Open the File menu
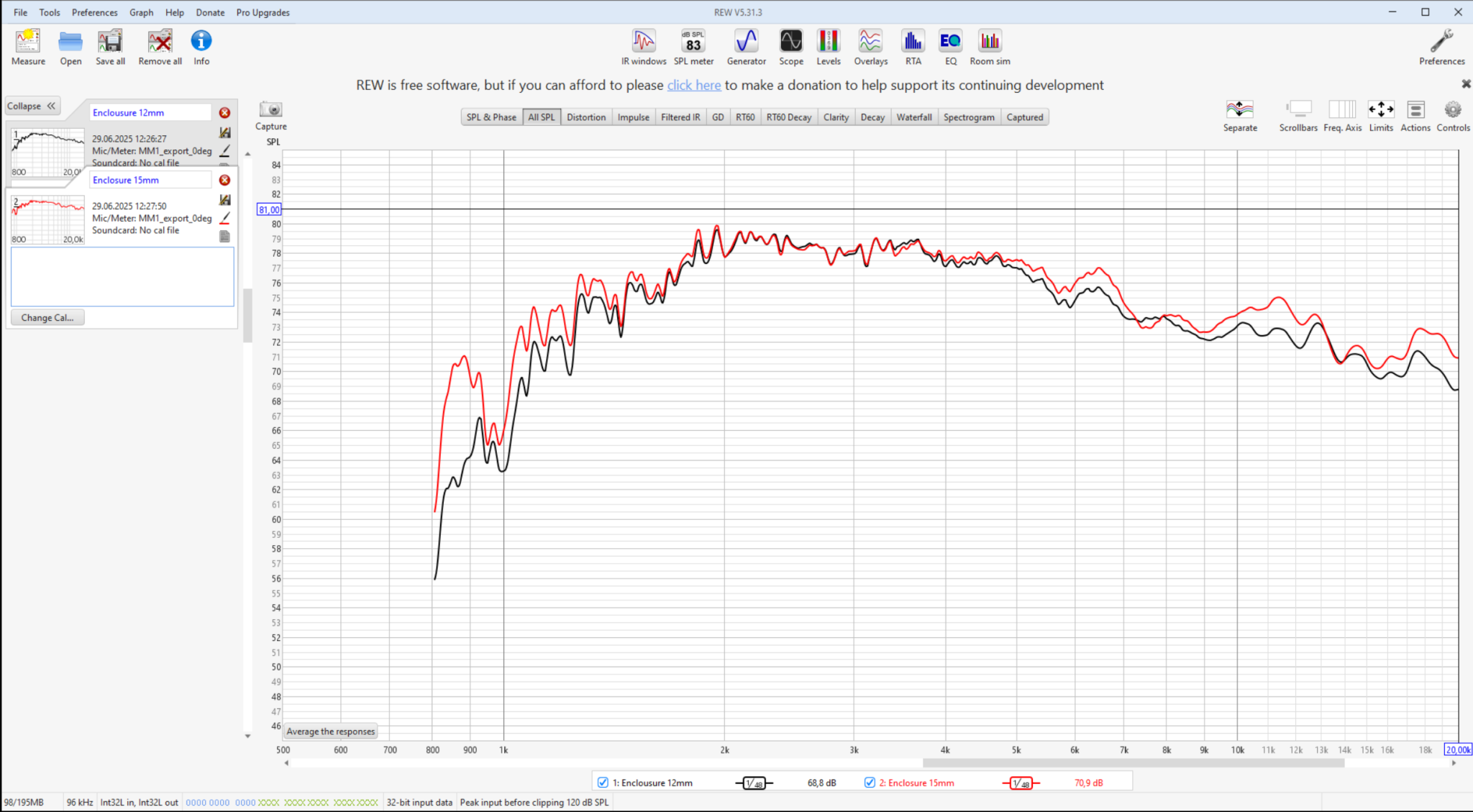The image size is (1473, 812). point(20,12)
